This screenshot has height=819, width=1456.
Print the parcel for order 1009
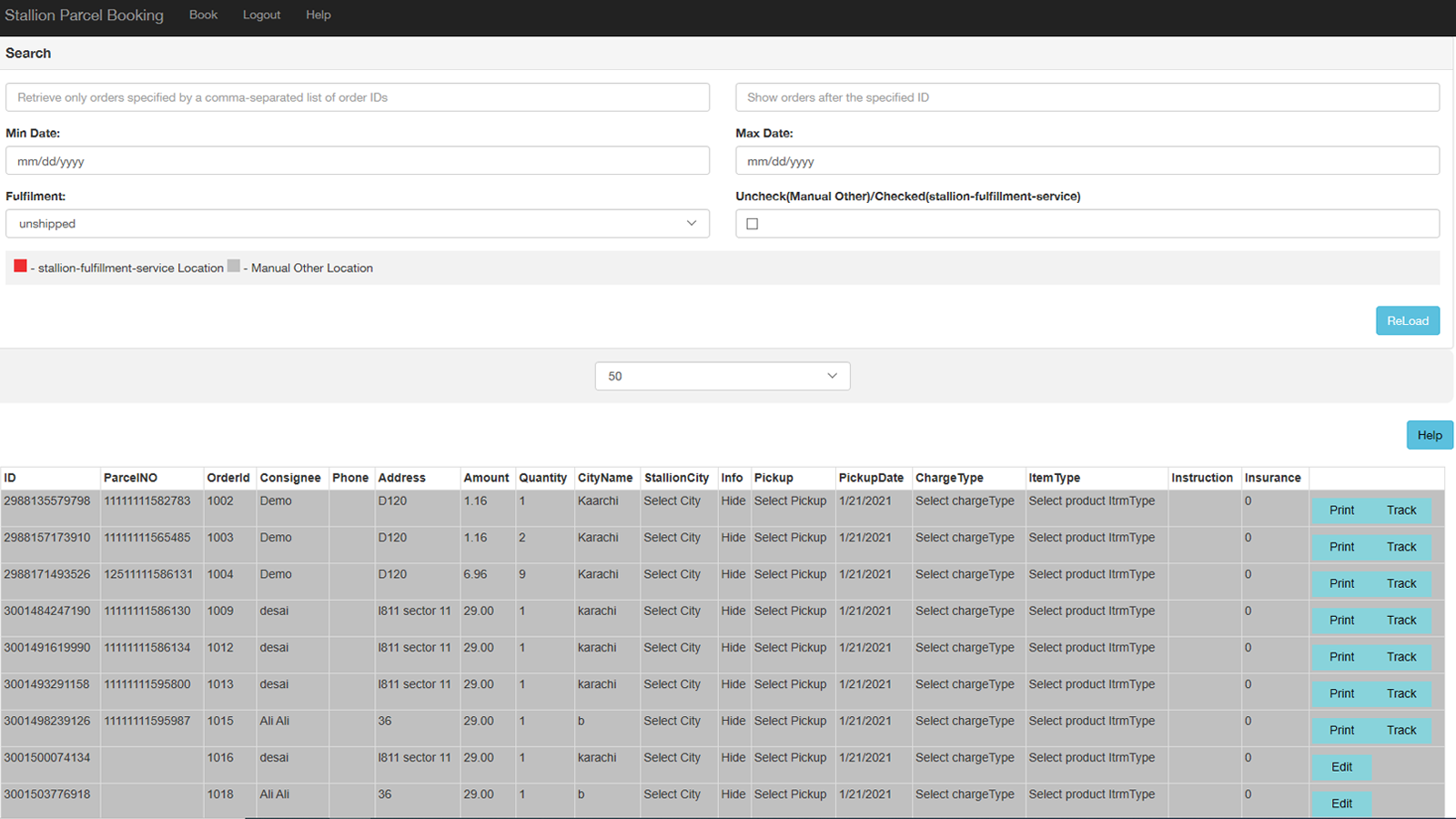pos(1341,621)
